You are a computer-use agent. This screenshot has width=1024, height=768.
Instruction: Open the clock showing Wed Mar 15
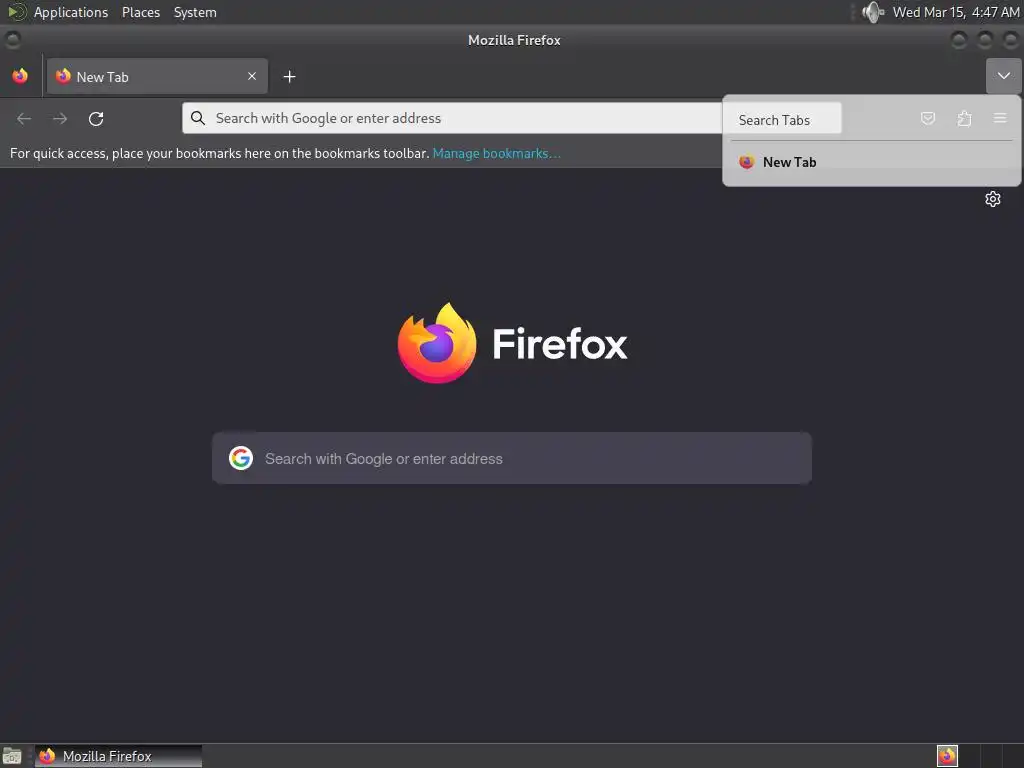pos(955,12)
